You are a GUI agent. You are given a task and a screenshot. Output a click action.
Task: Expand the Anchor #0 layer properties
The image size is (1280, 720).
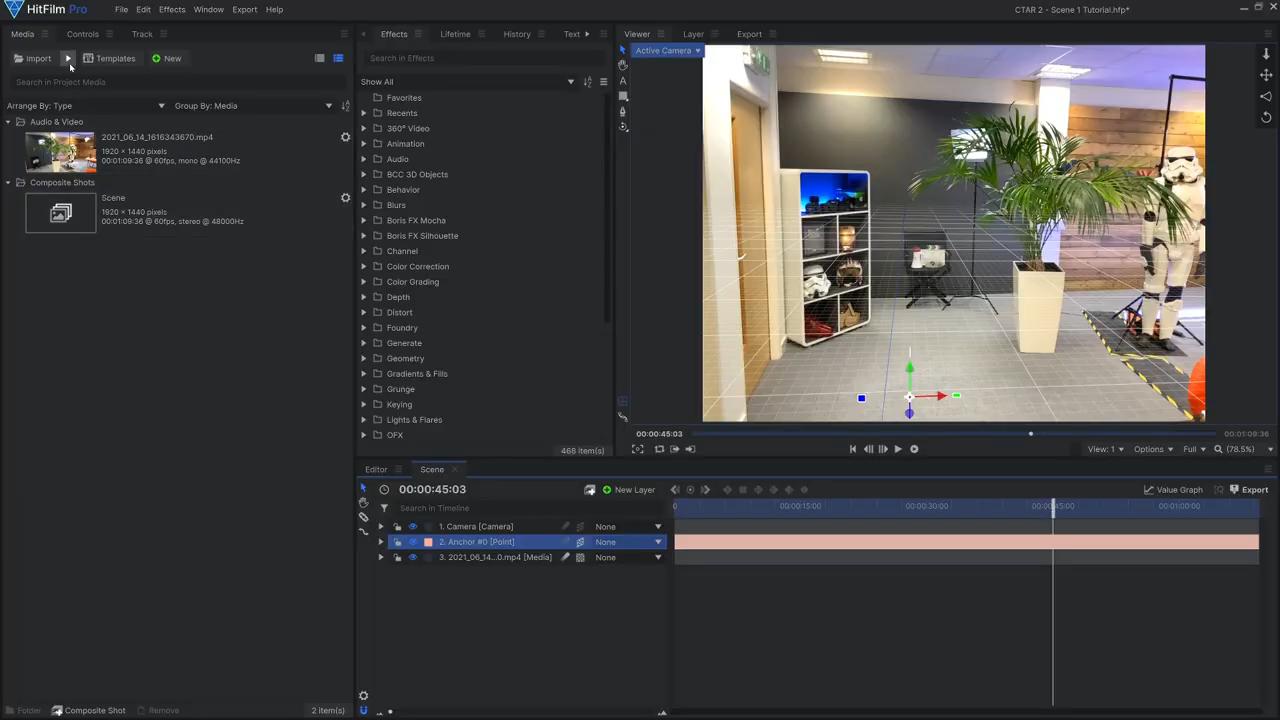(x=380, y=542)
